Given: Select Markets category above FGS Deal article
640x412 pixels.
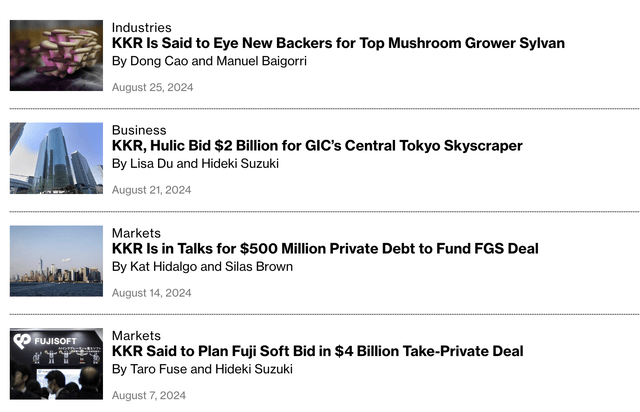Looking at the screenshot, I should pos(136,233).
